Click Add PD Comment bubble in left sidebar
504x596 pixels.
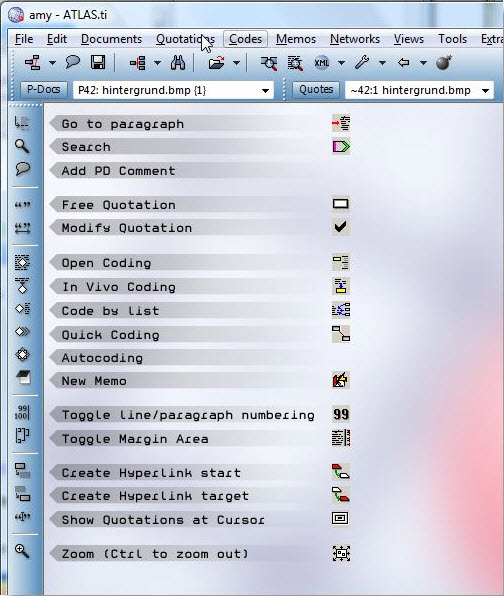tap(22, 169)
